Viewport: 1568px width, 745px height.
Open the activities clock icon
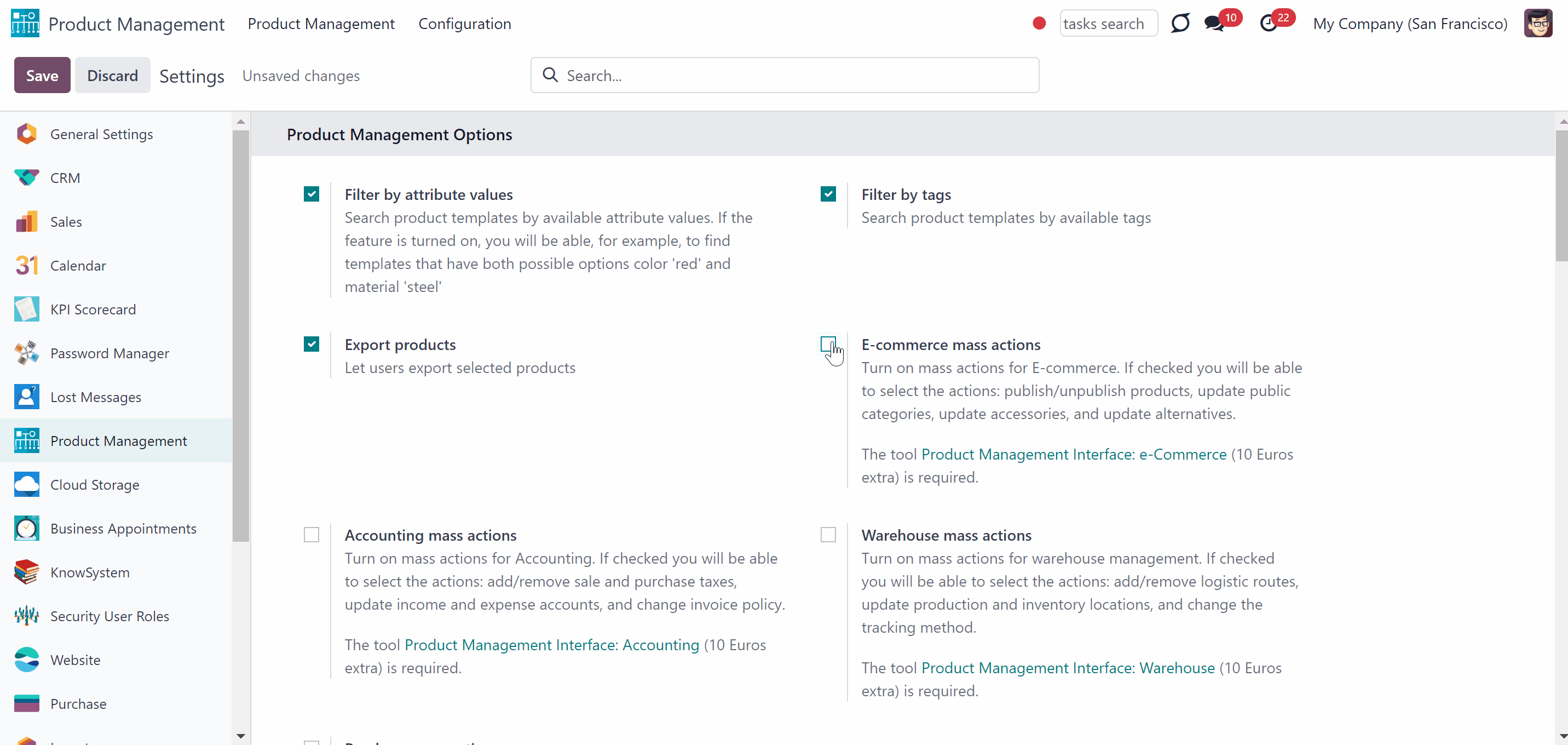point(1269,24)
